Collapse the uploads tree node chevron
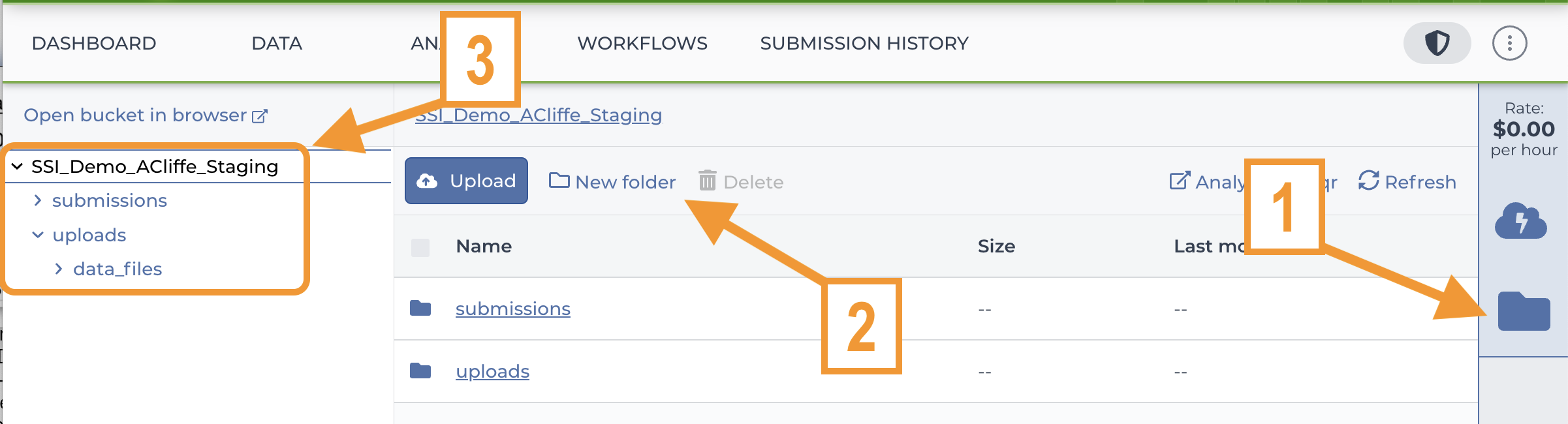The image size is (1568, 424). click(x=38, y=235)
